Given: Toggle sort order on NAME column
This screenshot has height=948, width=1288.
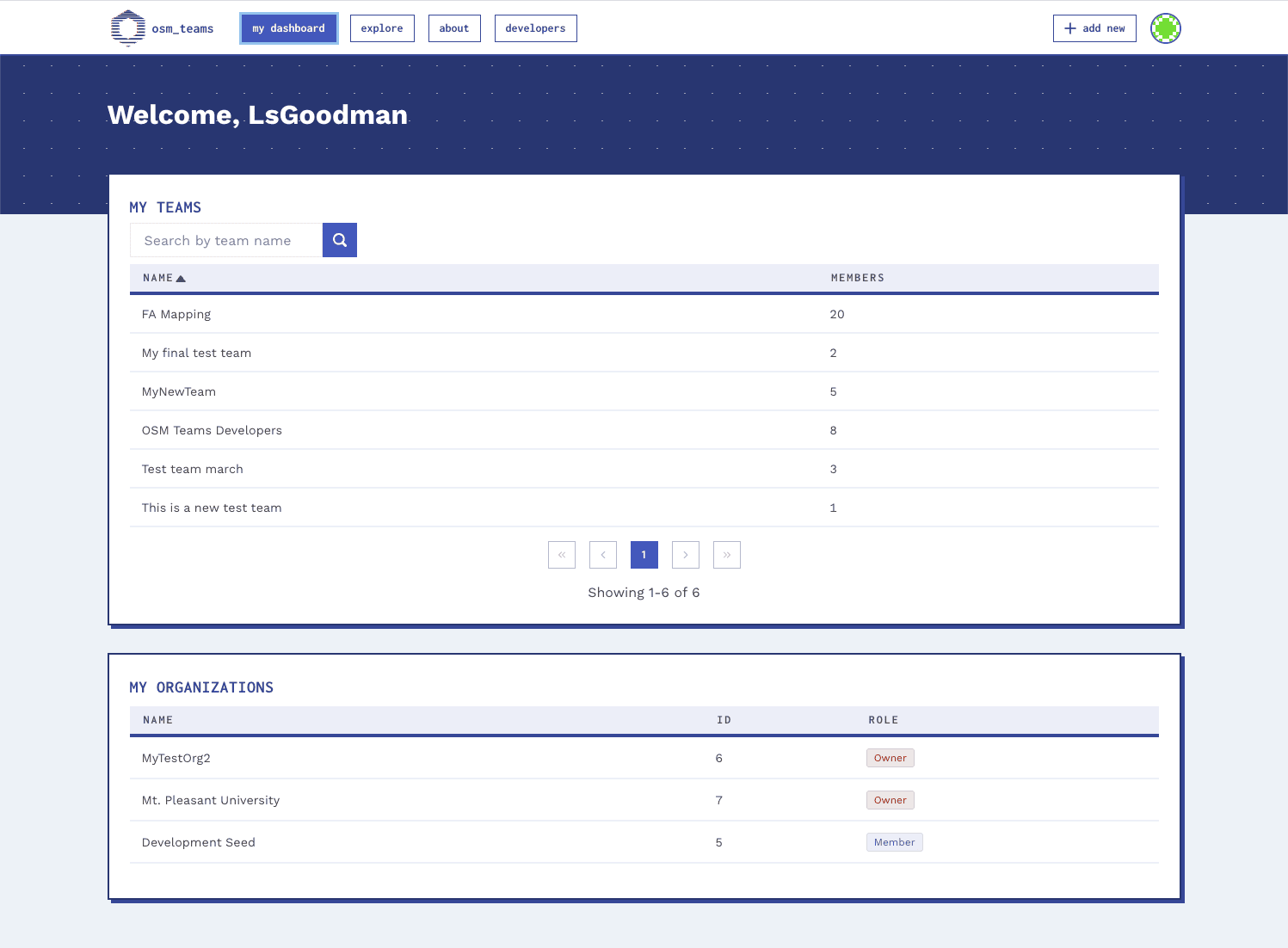Looking at the screenshot, I should pos(163,278).
